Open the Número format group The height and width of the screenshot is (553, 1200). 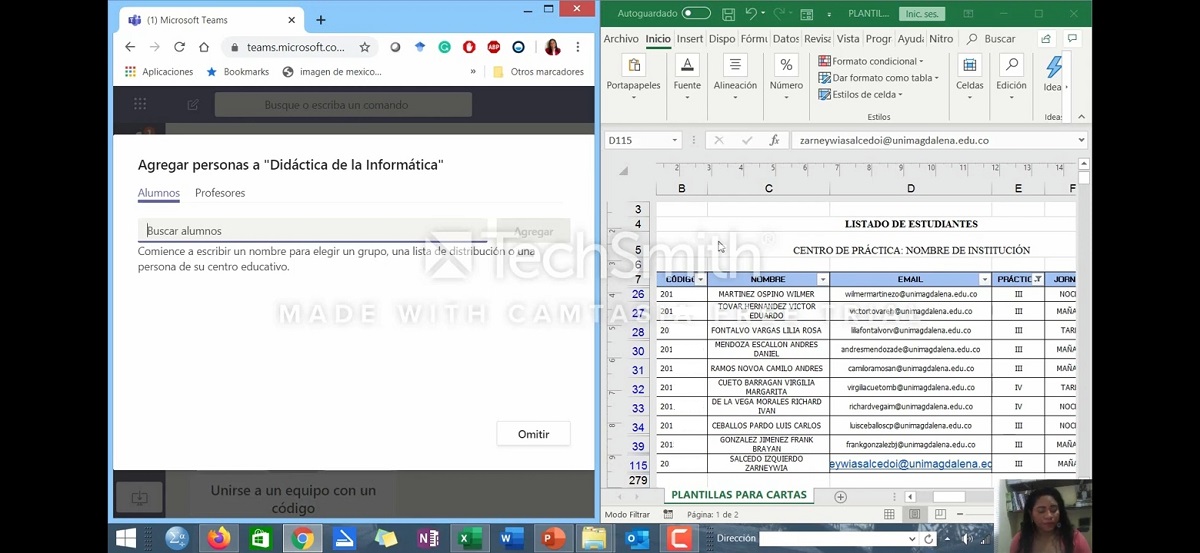pos(786,76)
